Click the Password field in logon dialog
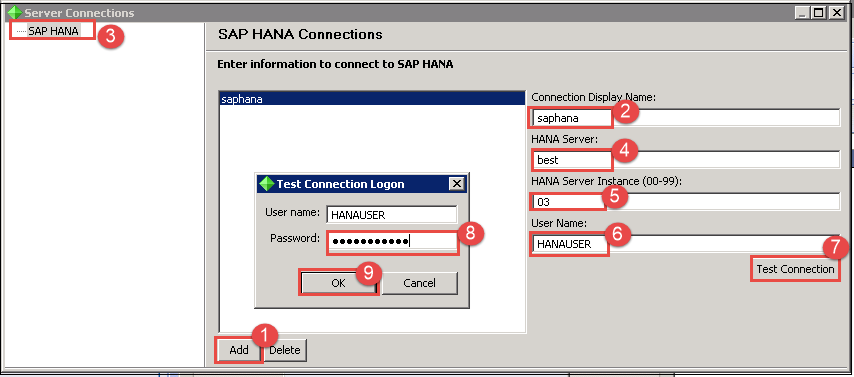 click(x=392, y=241)
